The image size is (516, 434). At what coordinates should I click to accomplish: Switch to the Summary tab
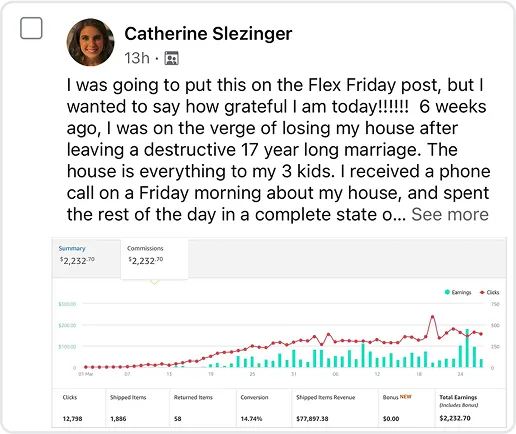pyautogui.click(x=86, y=257)
